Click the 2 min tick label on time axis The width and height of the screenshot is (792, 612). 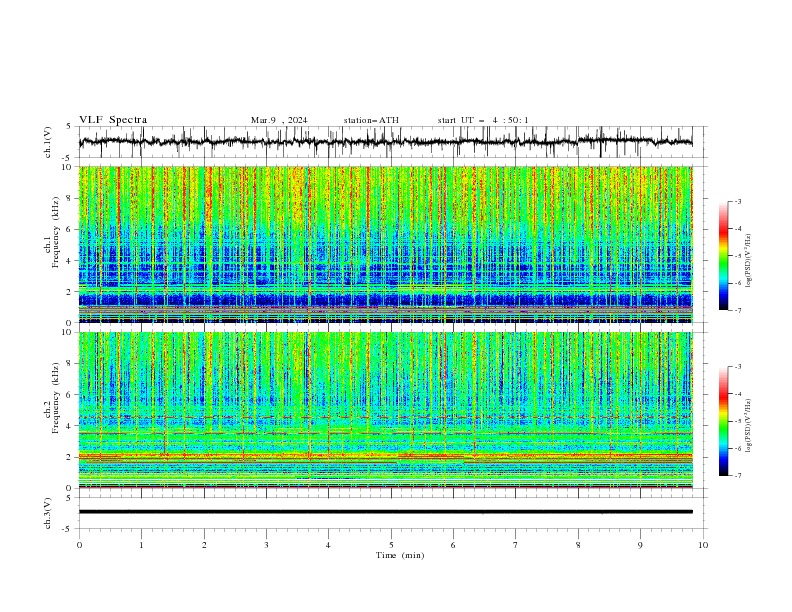[204, 545]
